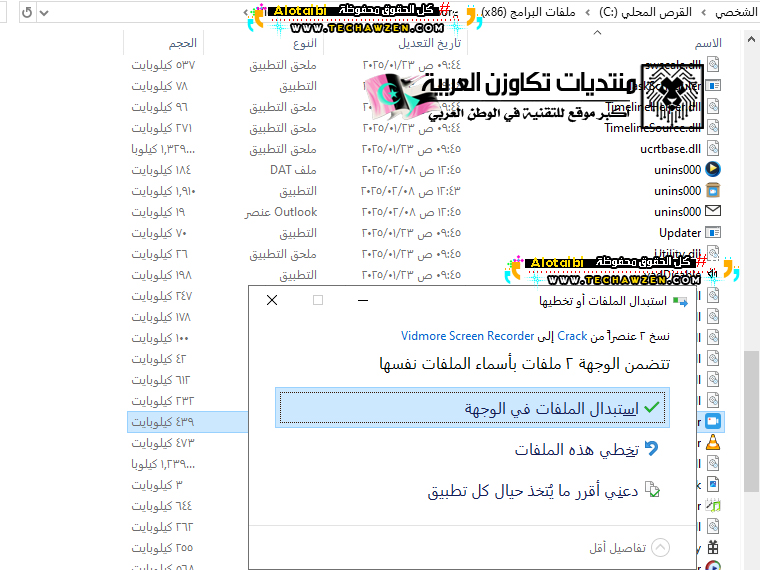Click the ١٩ كيلوبايت size cell
760x570 pixels.
click(x=158, y=212)
